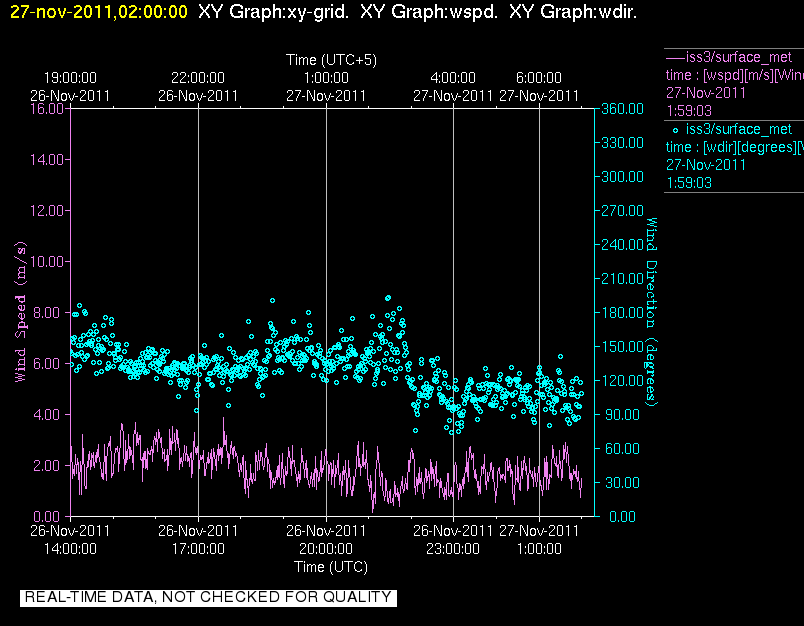
Task: Select the Wind Speed (m/s) axis title
Action: [x=21, y=312]
